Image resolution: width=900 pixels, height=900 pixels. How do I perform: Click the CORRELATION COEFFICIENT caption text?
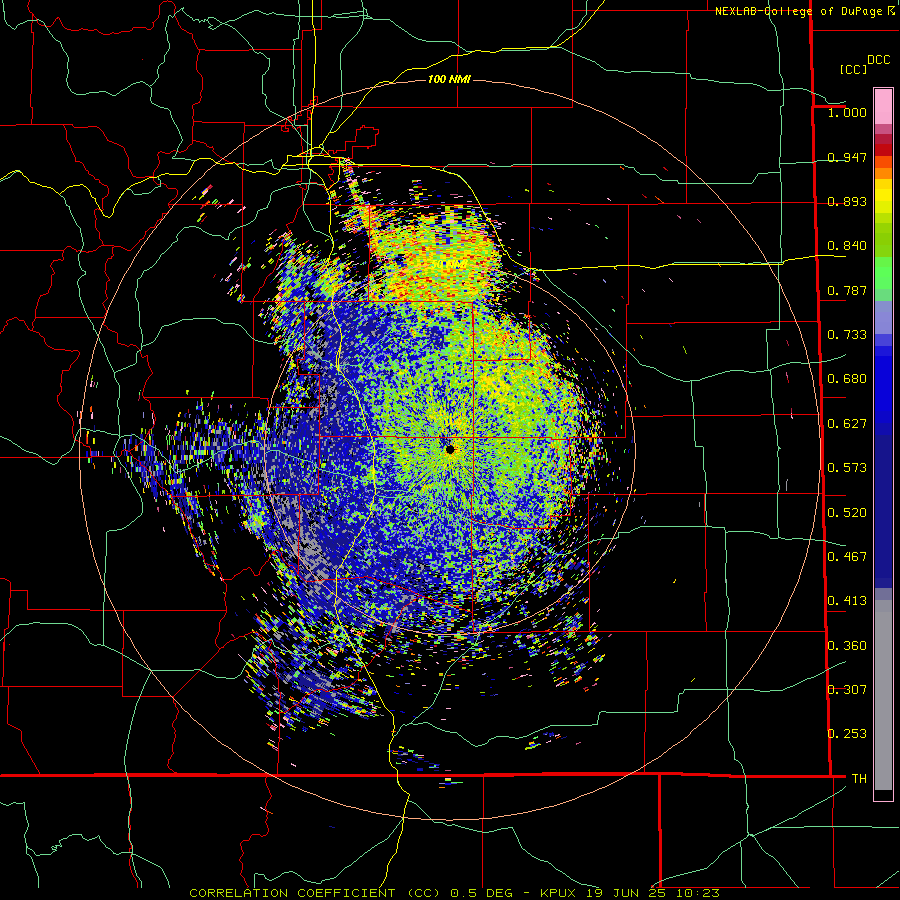click(292, 893)
